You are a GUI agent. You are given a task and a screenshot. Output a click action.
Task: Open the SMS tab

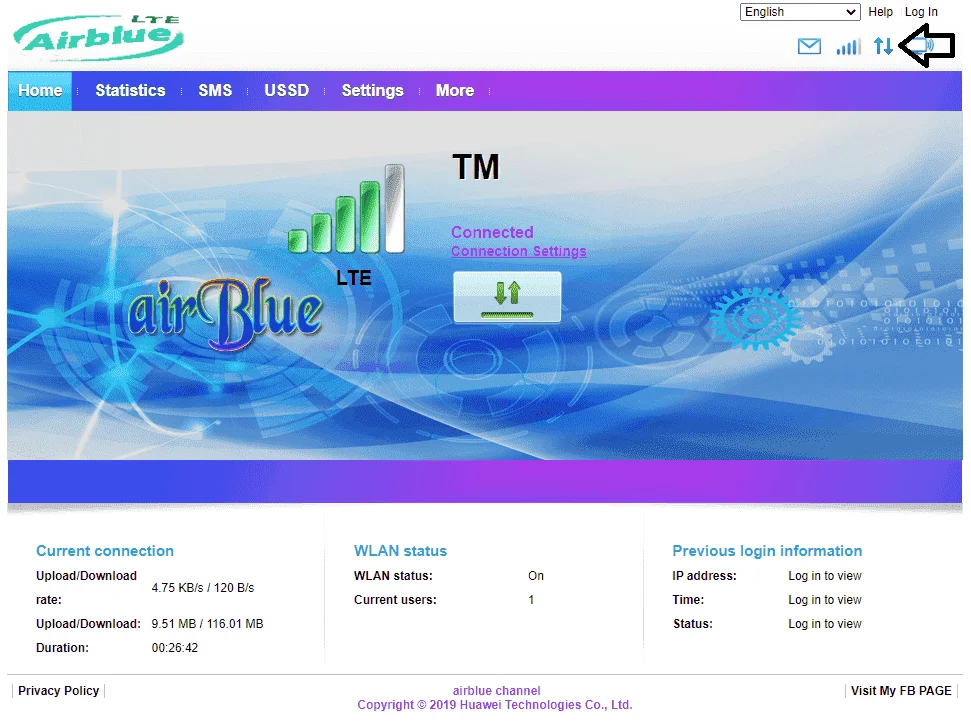215,91
